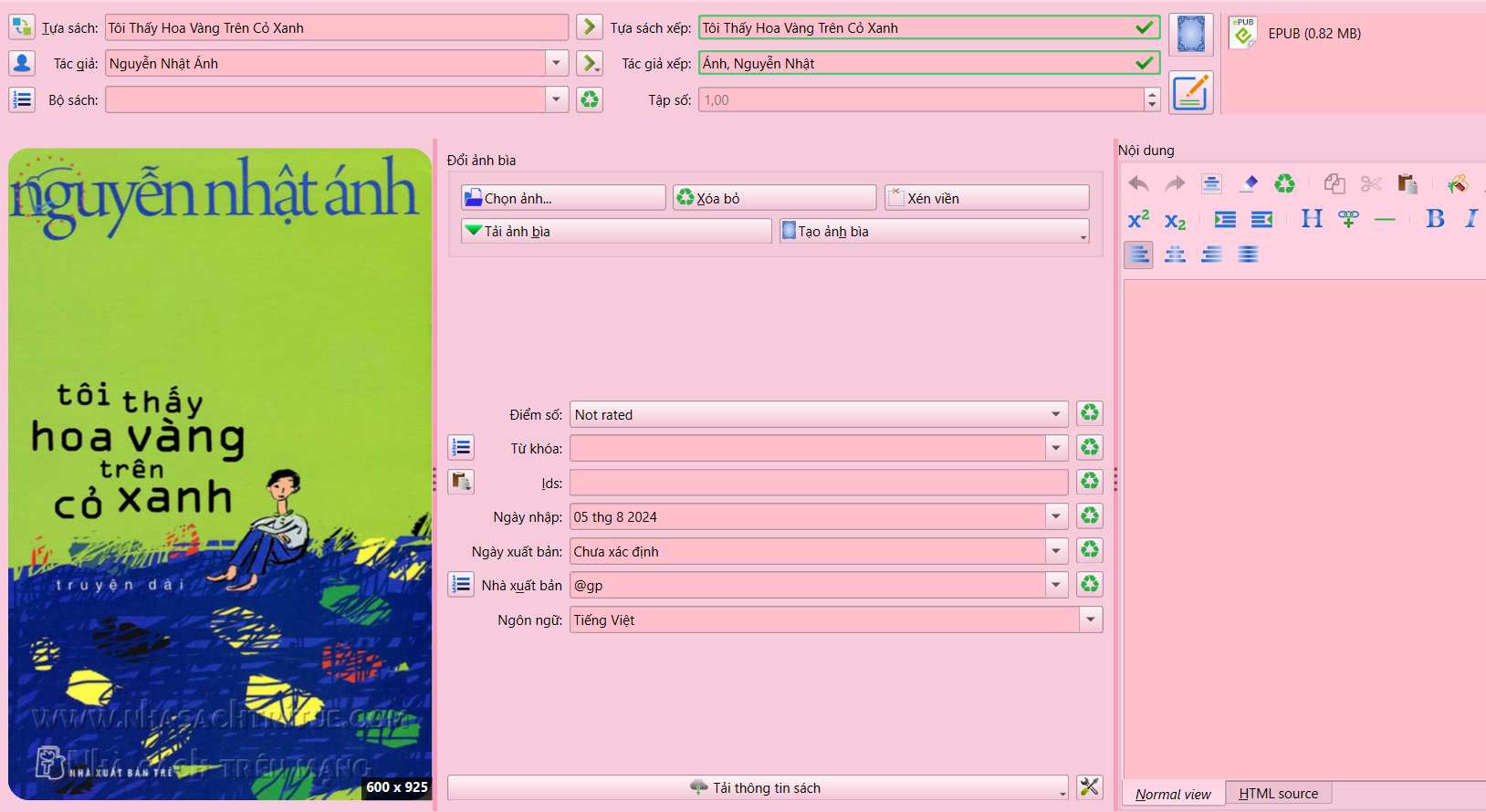Toggle superscript formatting

1138,219
